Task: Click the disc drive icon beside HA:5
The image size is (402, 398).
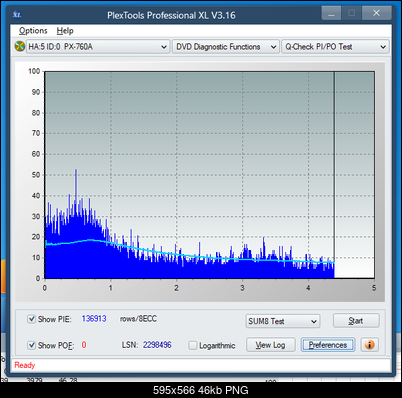Action: click(x=20, y=46)
